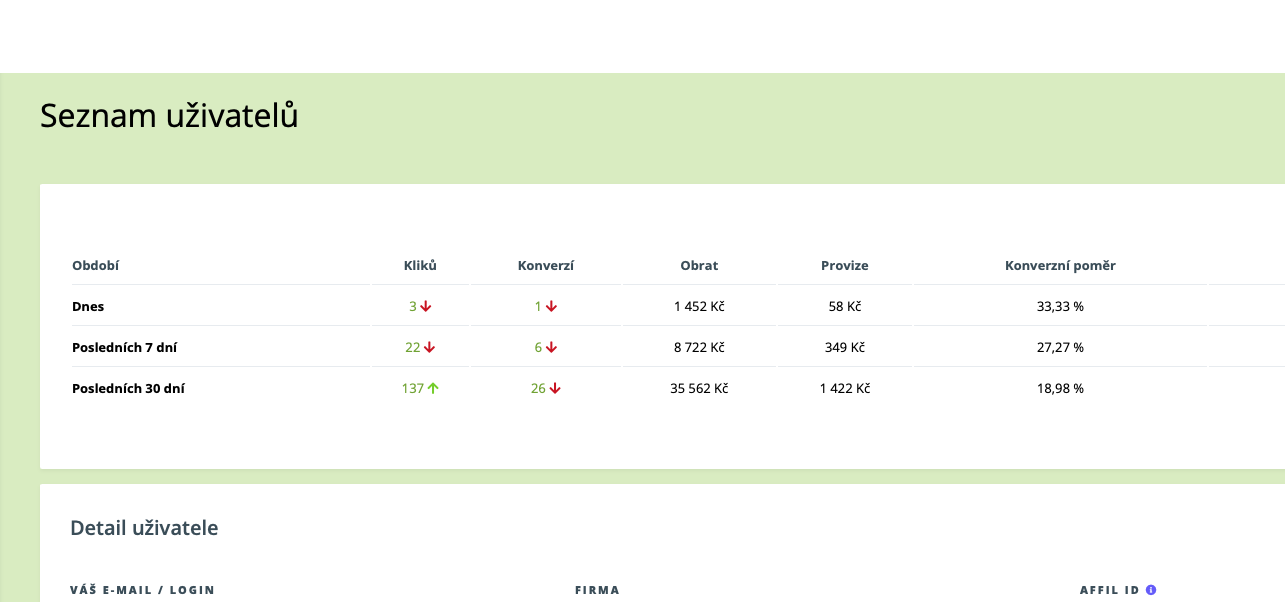Viewport: 1285px width, 602px height.
Task: Click red arrow beside 22 clicks
Action: coord(430,347)
